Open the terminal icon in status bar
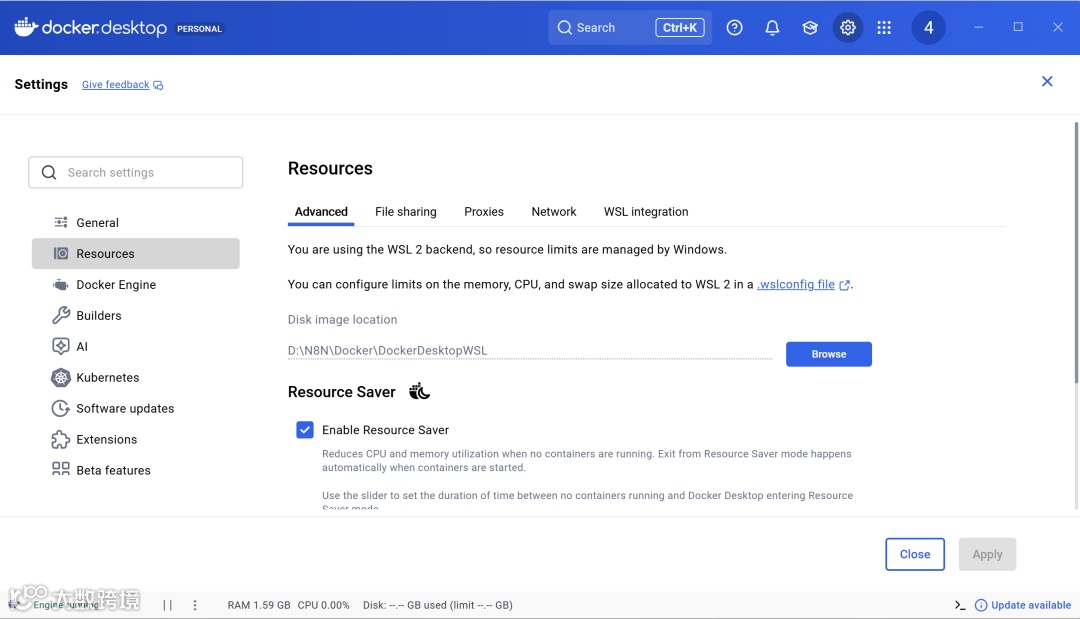This screenshot has width=1080, height=619. coord(959,605)
